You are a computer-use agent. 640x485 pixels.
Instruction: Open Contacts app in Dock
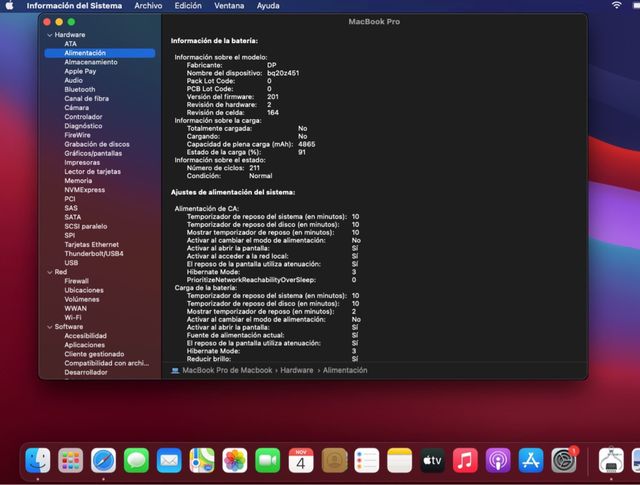334,460
